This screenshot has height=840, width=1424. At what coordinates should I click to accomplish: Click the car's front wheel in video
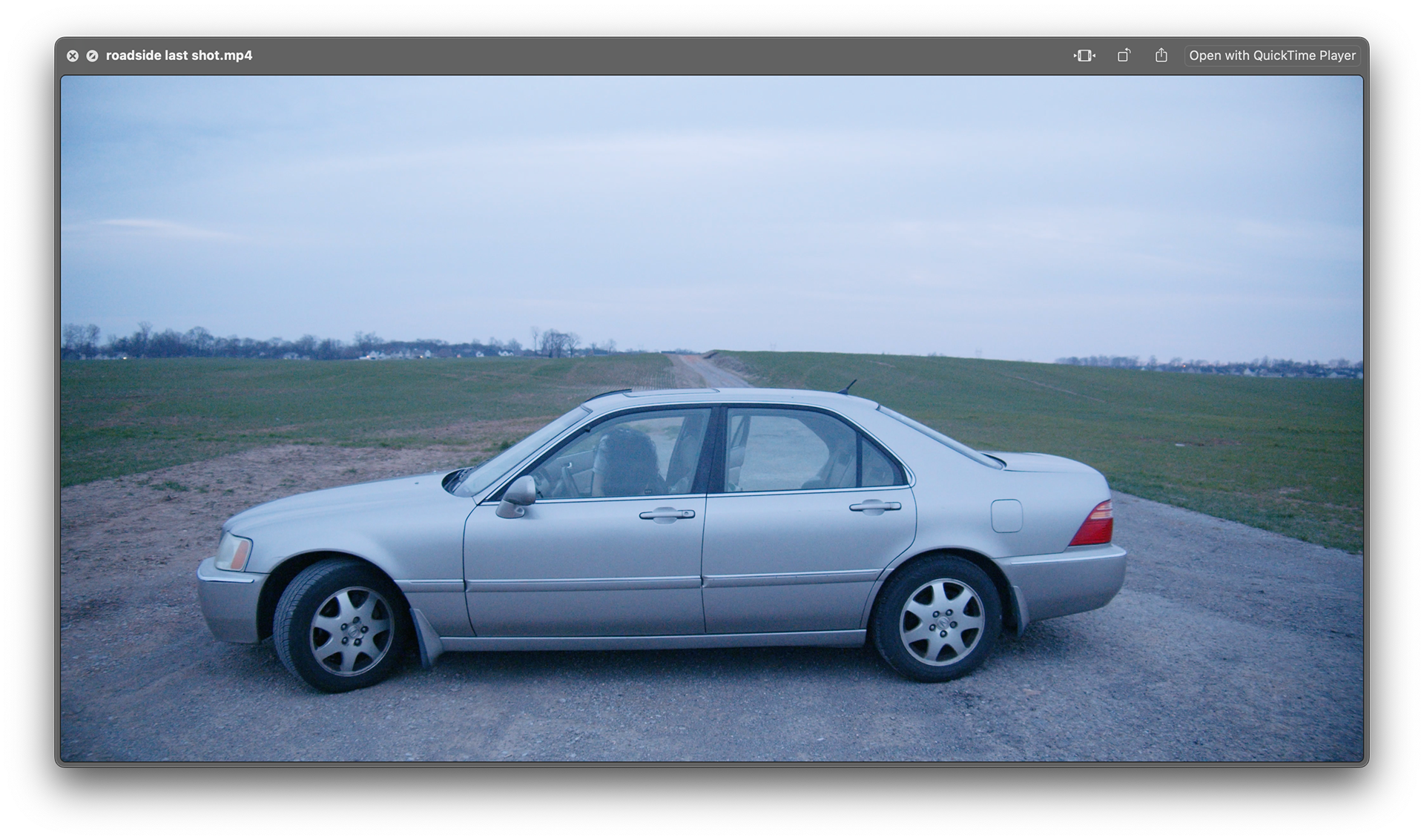351,631
